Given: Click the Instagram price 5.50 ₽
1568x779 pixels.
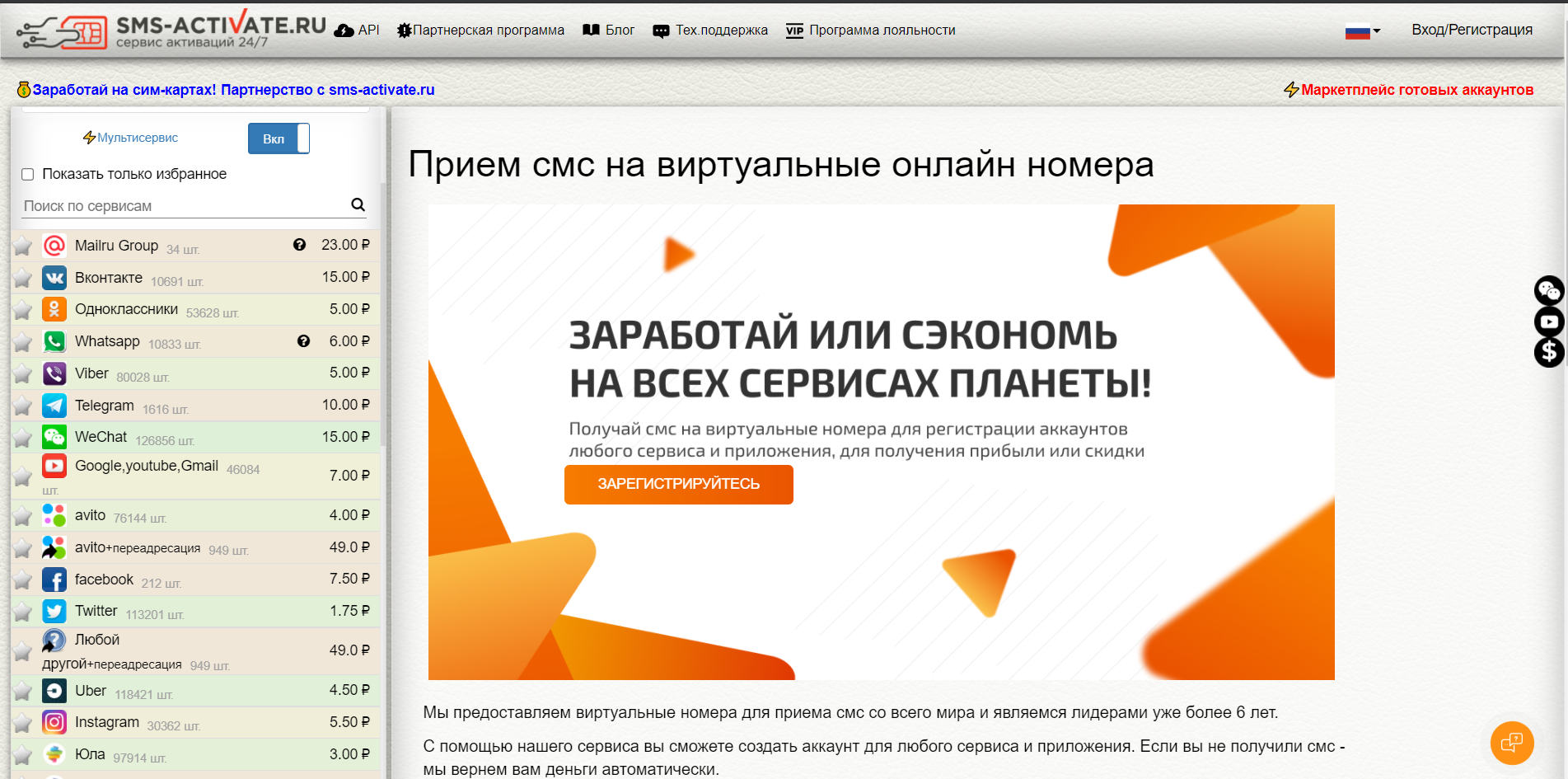Looking at the screenshot, I should [349, 722].
